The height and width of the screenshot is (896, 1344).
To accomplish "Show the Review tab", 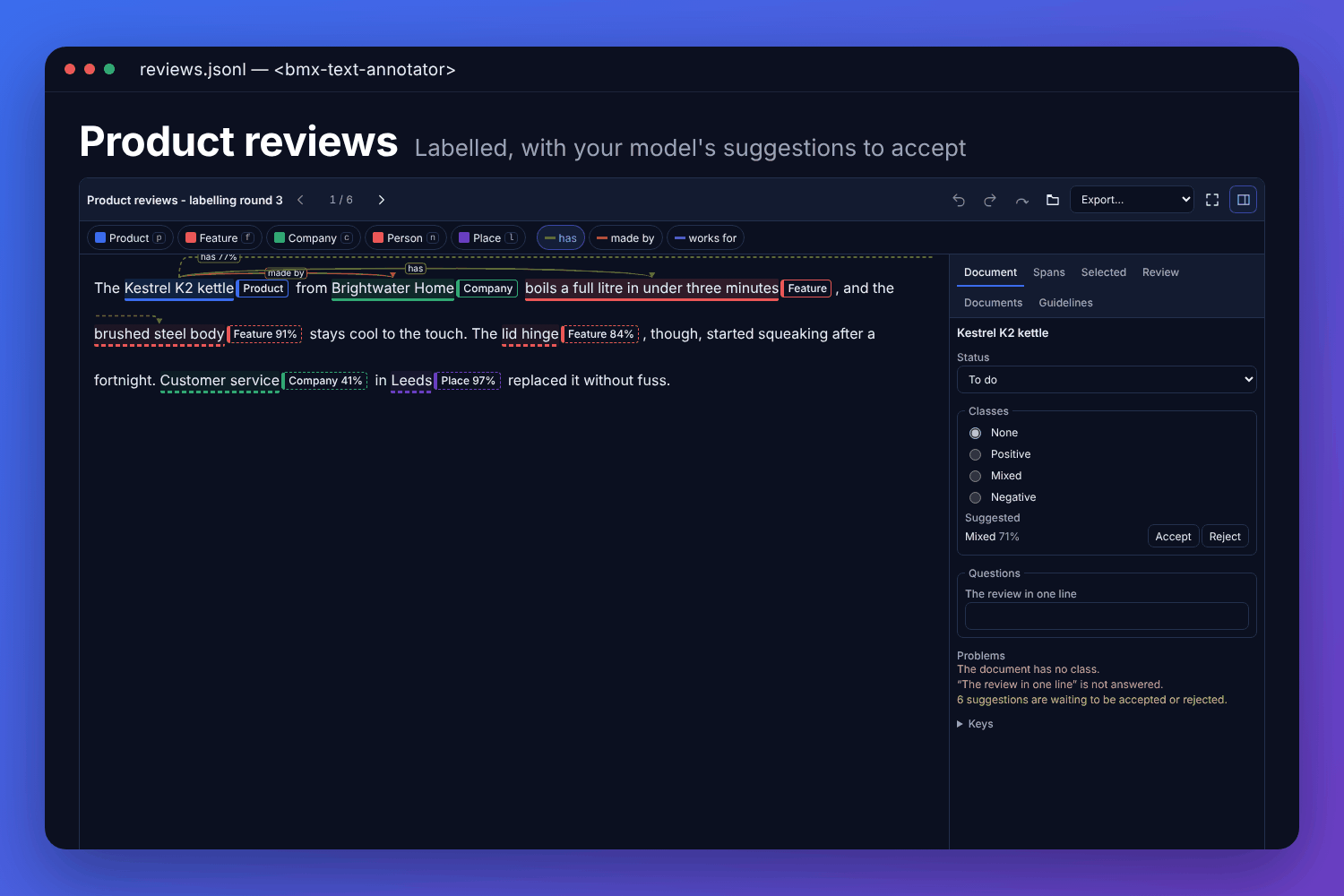I will (1160, 272).
